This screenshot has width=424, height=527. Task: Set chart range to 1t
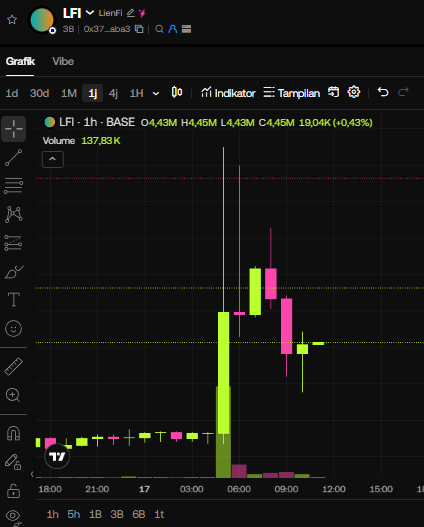pos(159,514)
